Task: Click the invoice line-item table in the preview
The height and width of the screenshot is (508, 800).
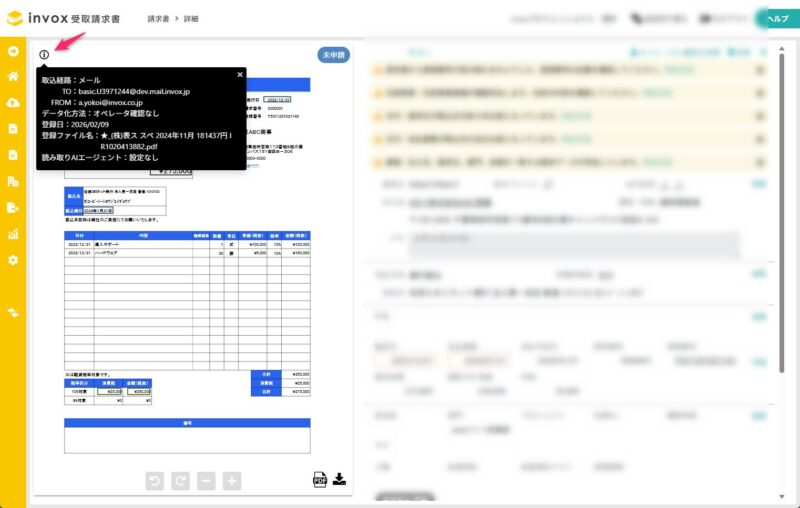Action: [x=187, y=301]
